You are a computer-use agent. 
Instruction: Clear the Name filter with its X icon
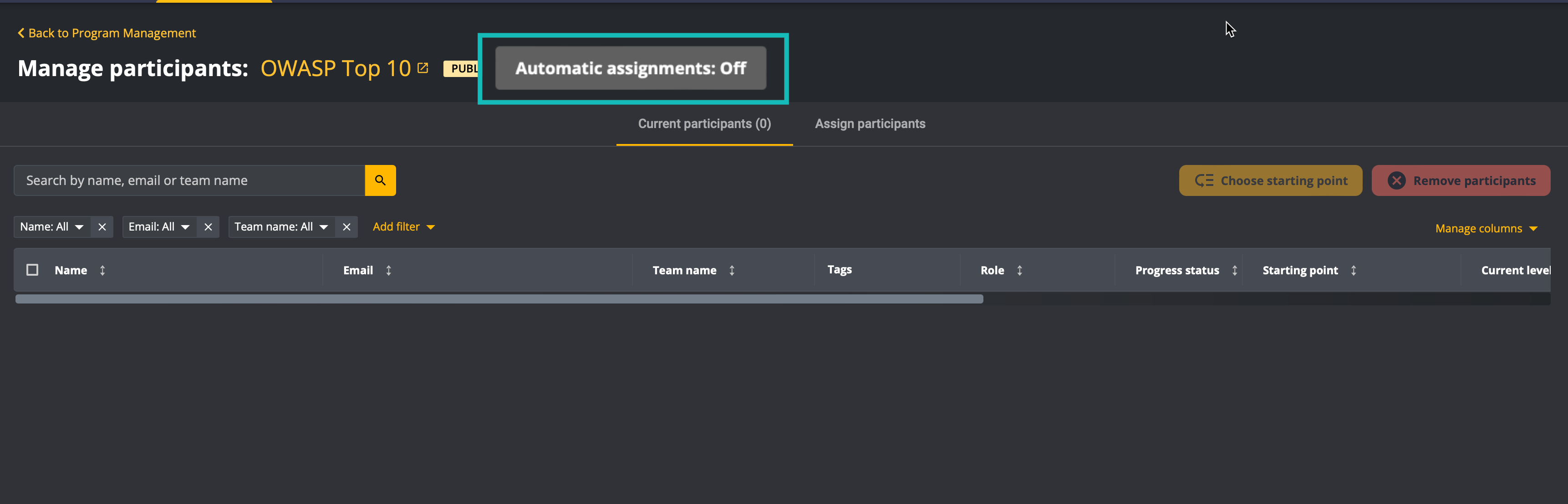[102, 226]
